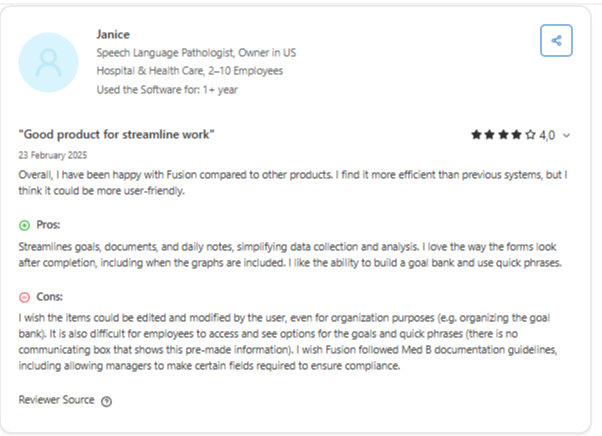Click the empty fifth rating star
602x436 pixels.
click(530, 135)
